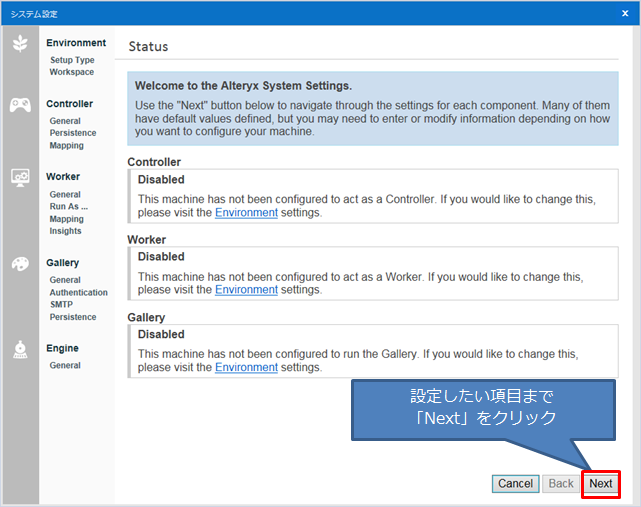Click the Next button
This screenshot has height=507, width=641.
pos(600,484)
